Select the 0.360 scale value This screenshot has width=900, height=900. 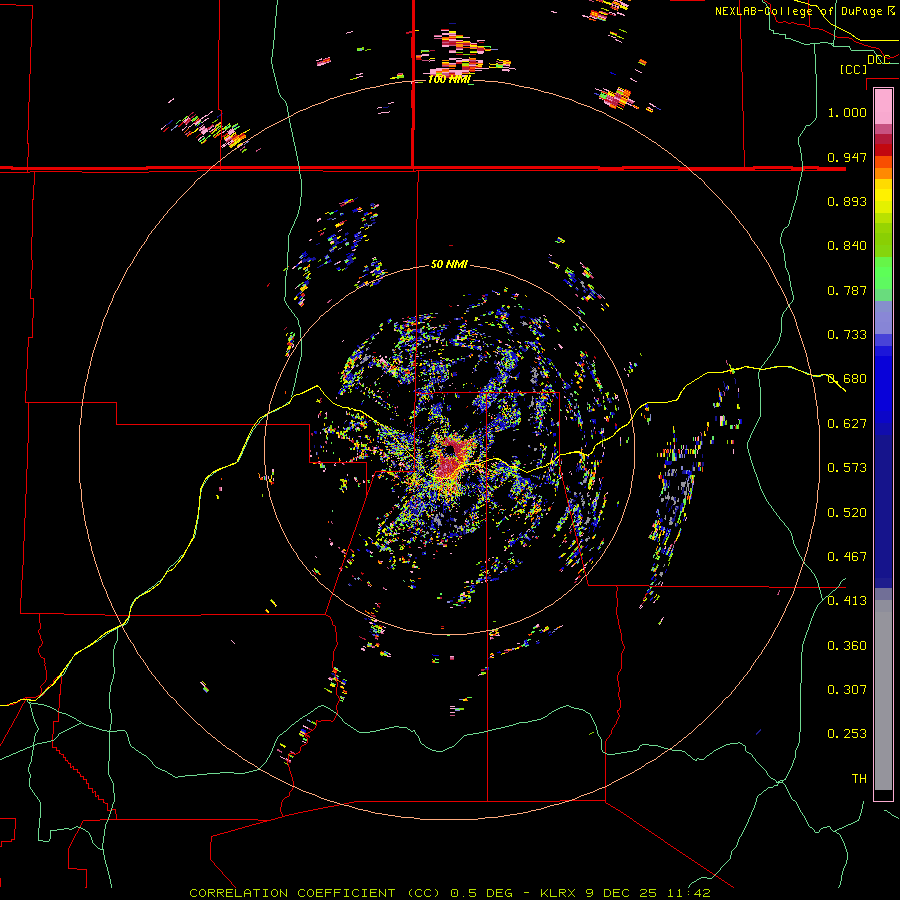coord(847,646)
